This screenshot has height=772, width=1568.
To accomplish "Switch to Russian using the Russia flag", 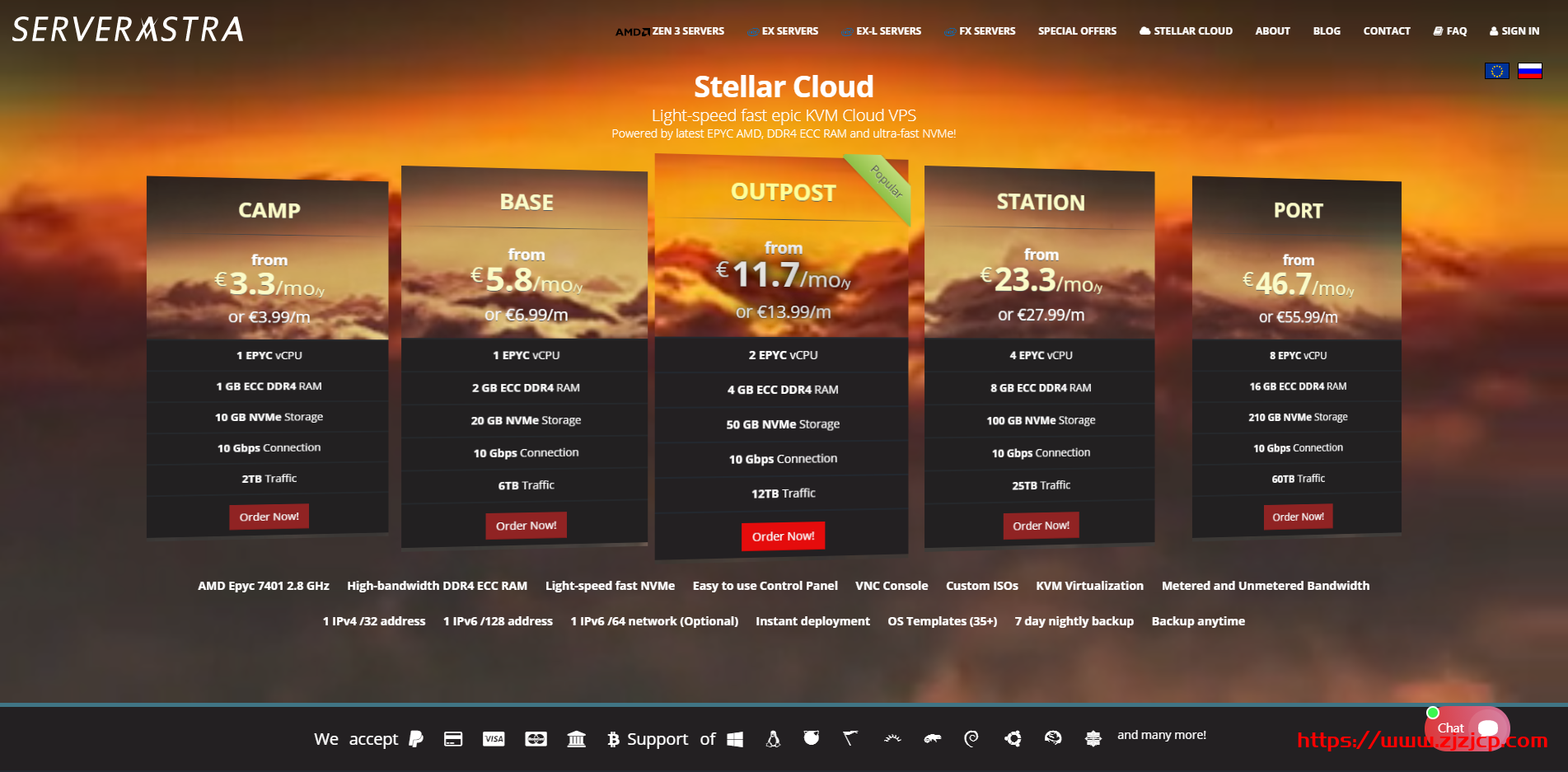I will click(x=1530, y=71).
